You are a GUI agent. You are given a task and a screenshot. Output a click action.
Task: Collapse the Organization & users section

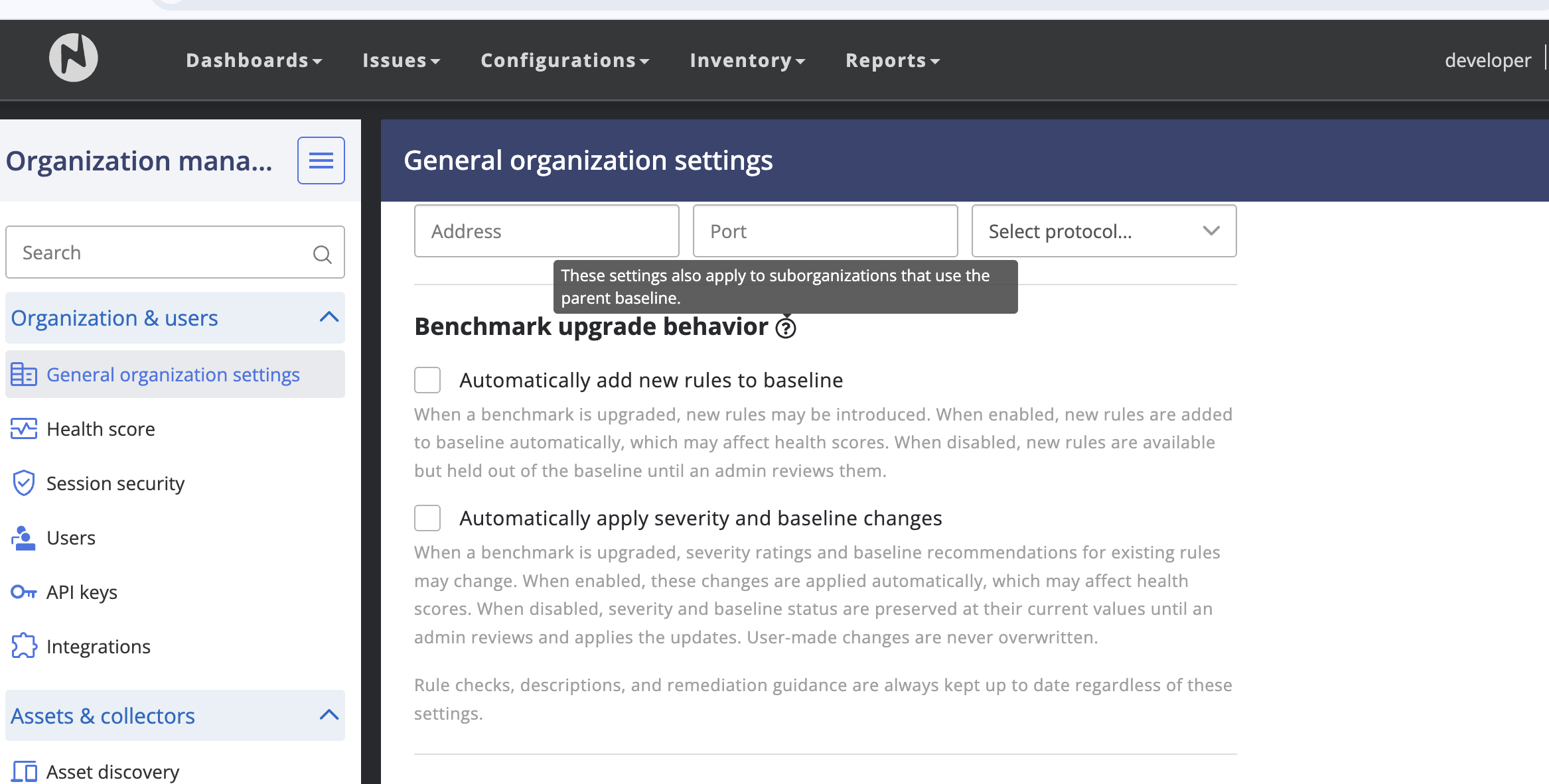[329, 318]
